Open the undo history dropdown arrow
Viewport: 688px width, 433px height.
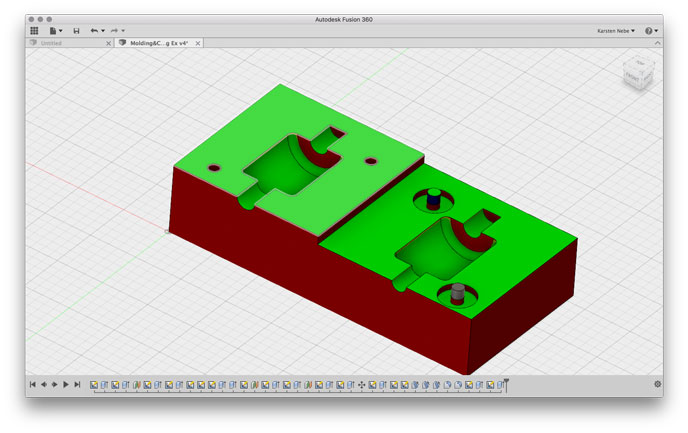point(103,31)
